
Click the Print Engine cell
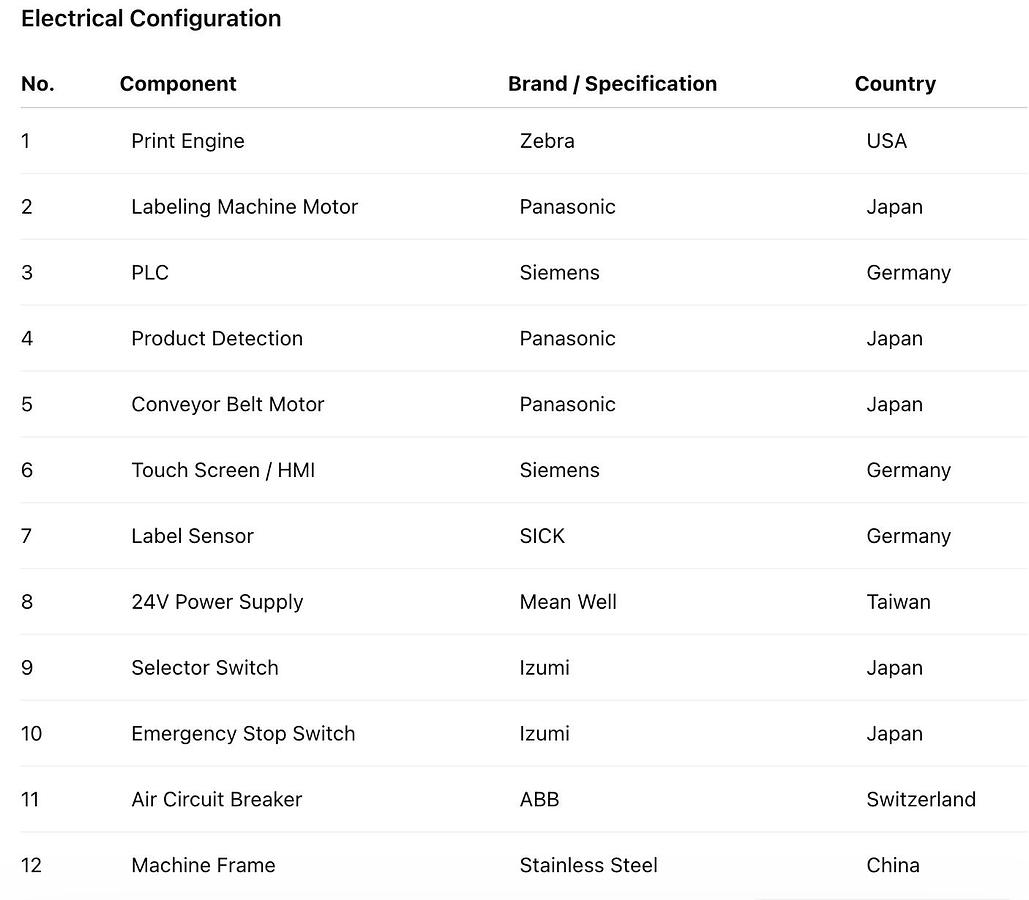tap(188, 141)
